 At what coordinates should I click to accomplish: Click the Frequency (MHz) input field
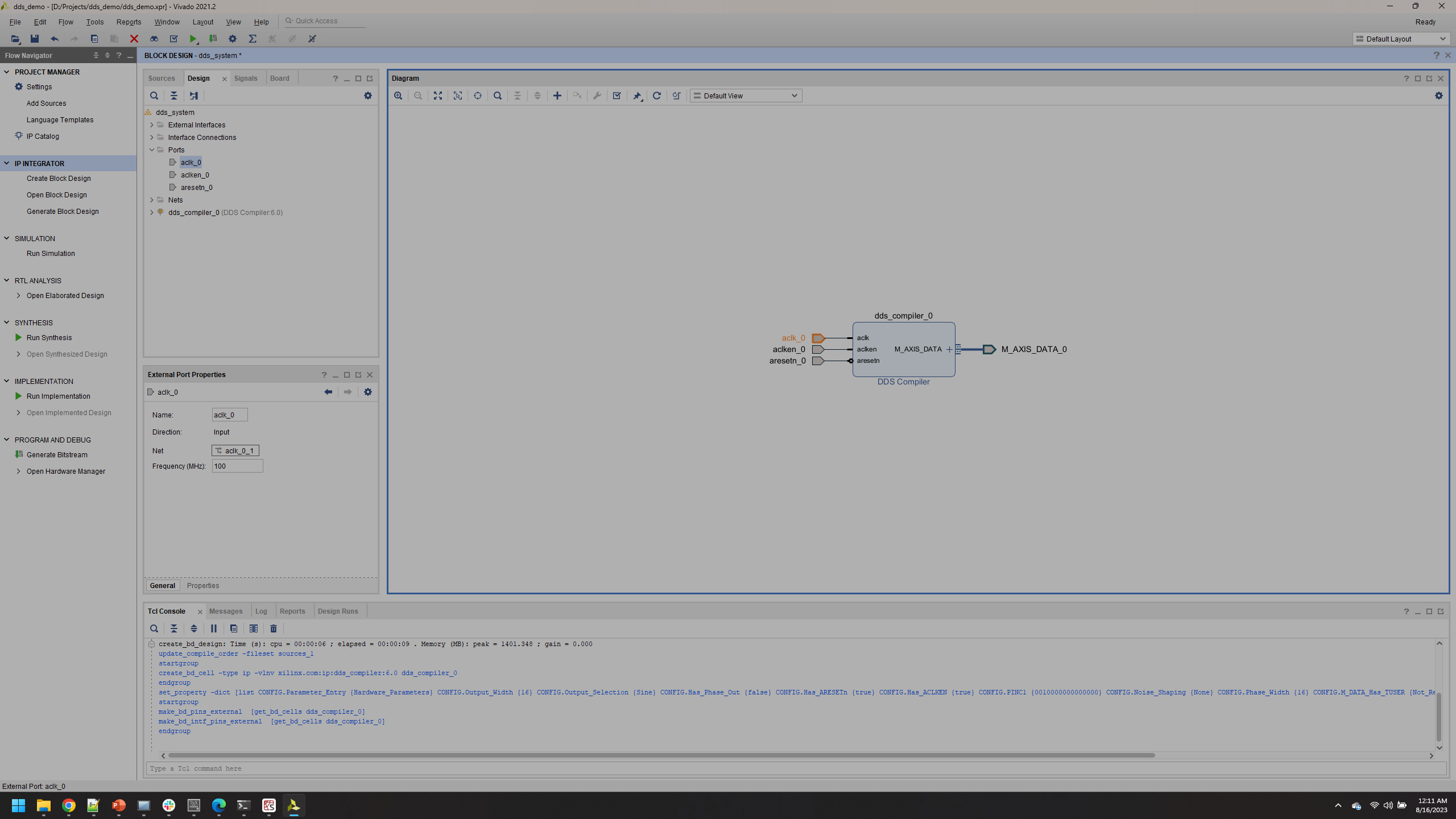[x=237, y=466]
